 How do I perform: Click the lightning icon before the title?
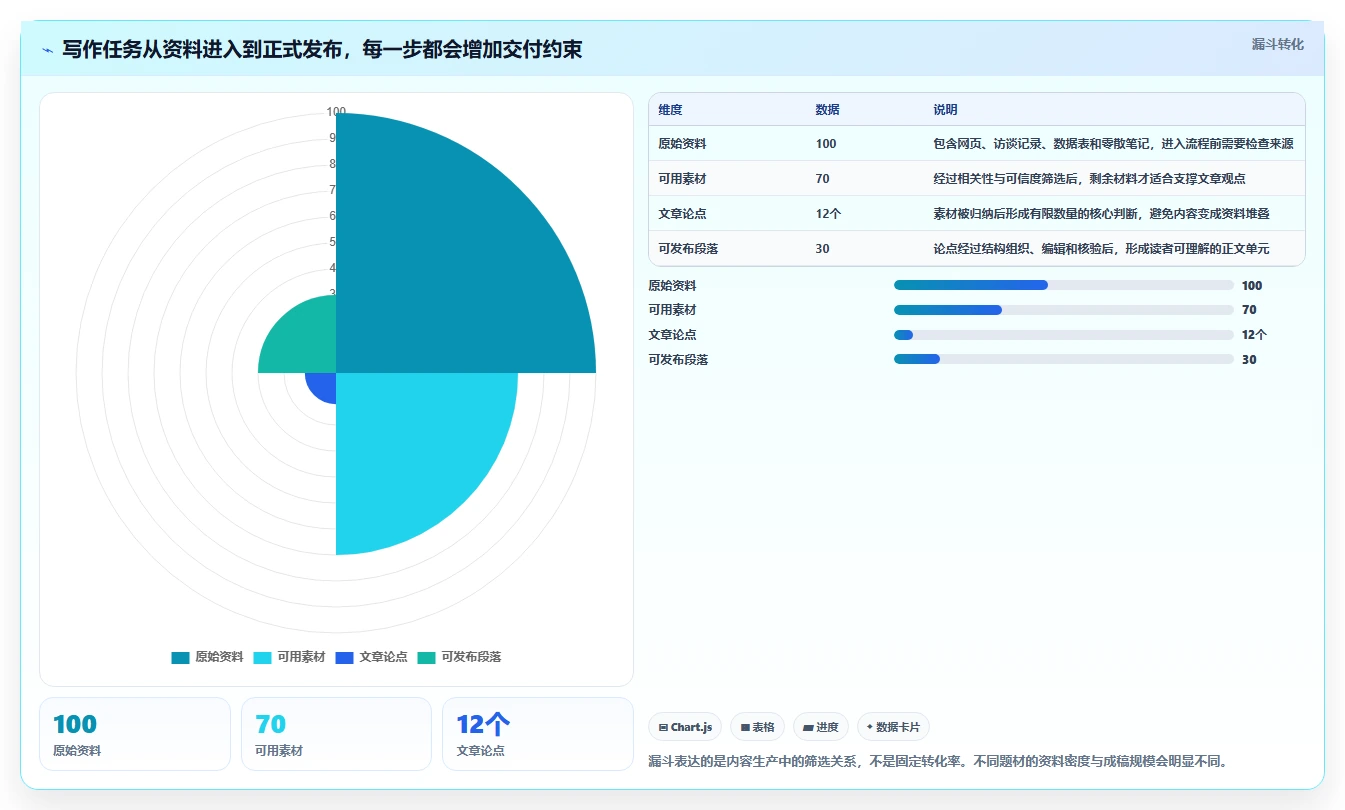tap(48, 50)
